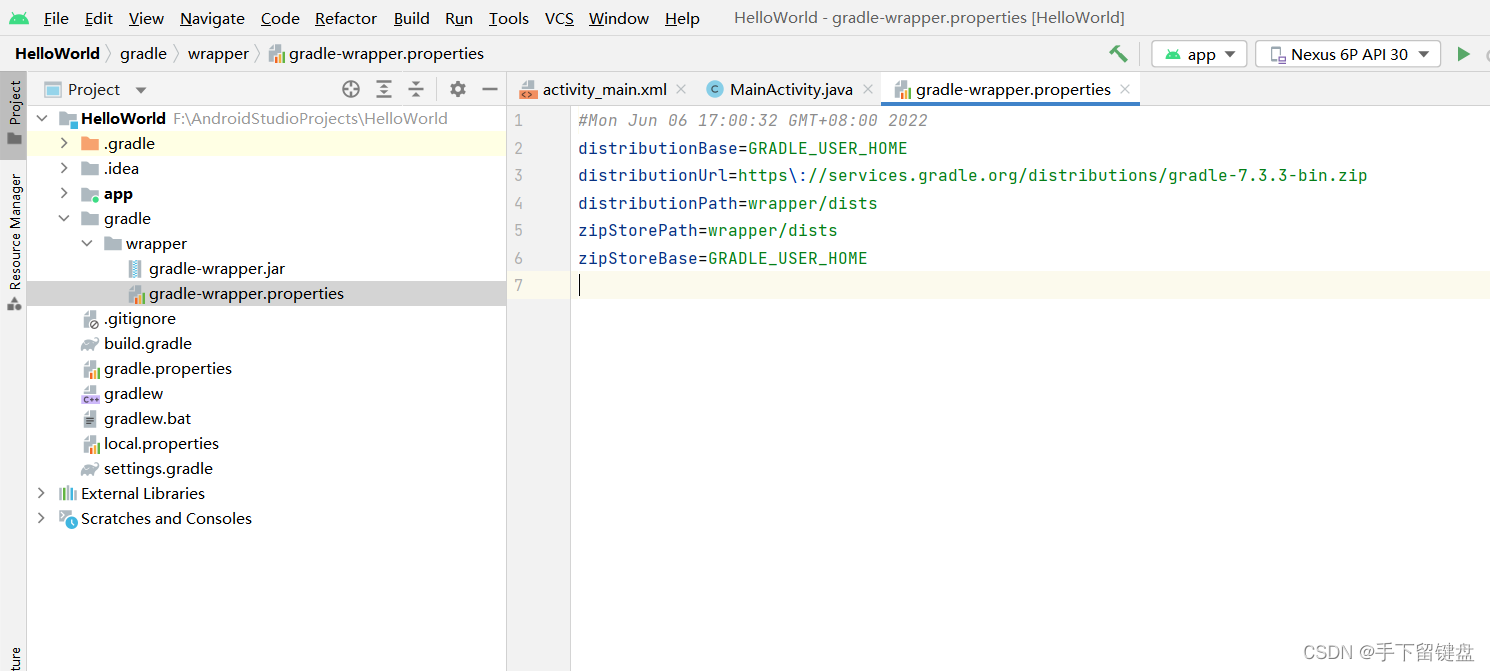Click the gradle breadcrumb in navigation bar
Viewport: 1490px width, 671px height.
pyautogui.click(x=143, y=54)
